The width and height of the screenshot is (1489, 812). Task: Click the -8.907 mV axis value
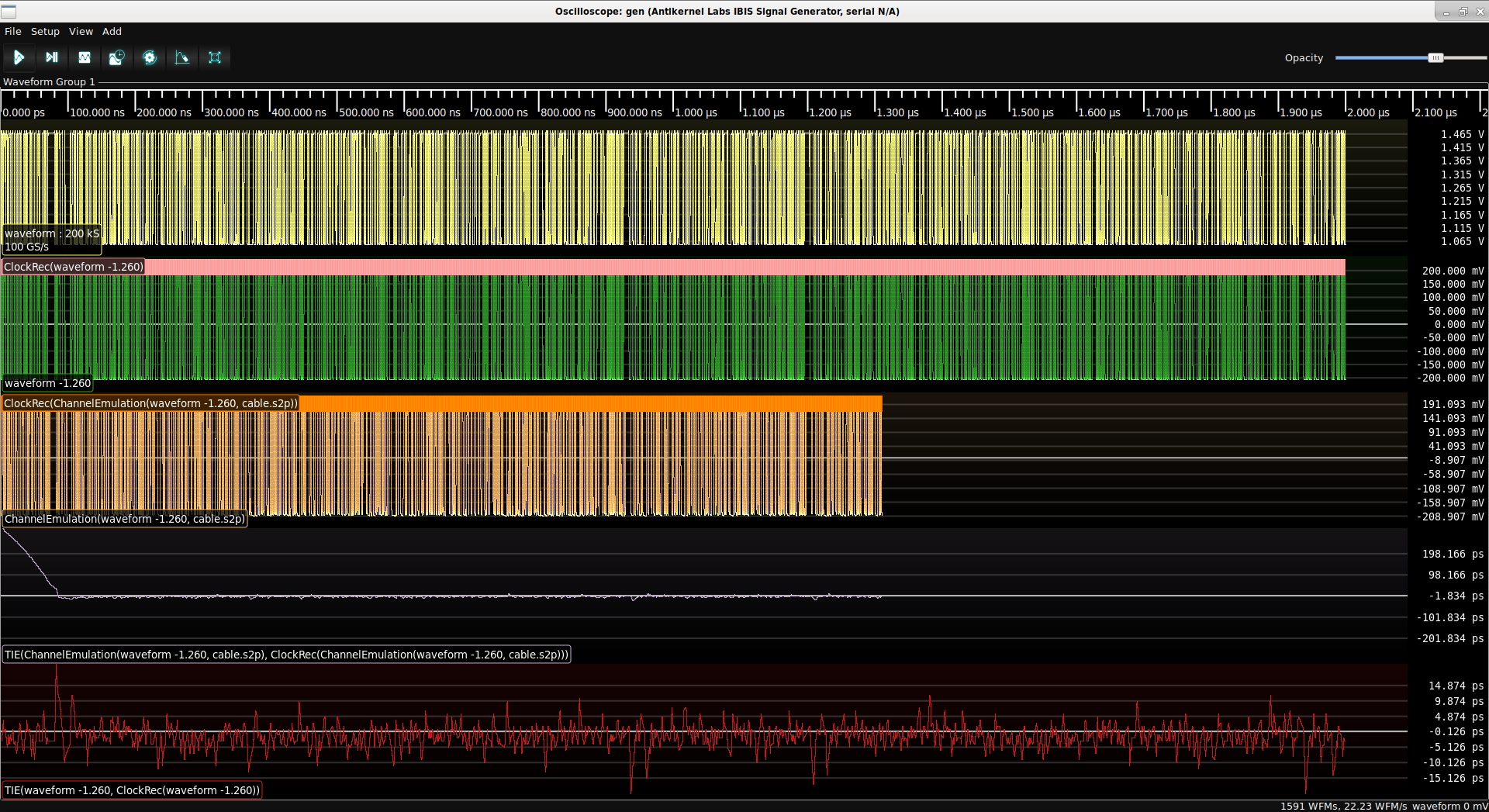pyautogui.click(x=1456, y=460)
